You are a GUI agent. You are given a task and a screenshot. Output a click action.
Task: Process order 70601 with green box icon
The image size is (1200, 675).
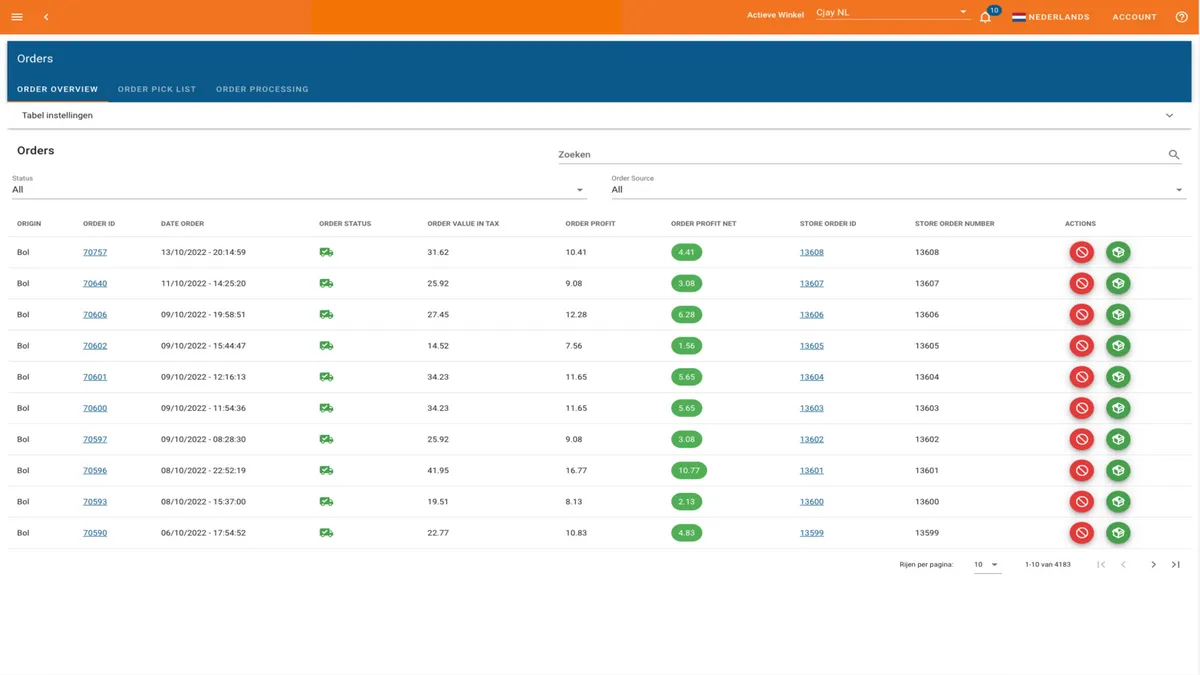click(1118, 377)
